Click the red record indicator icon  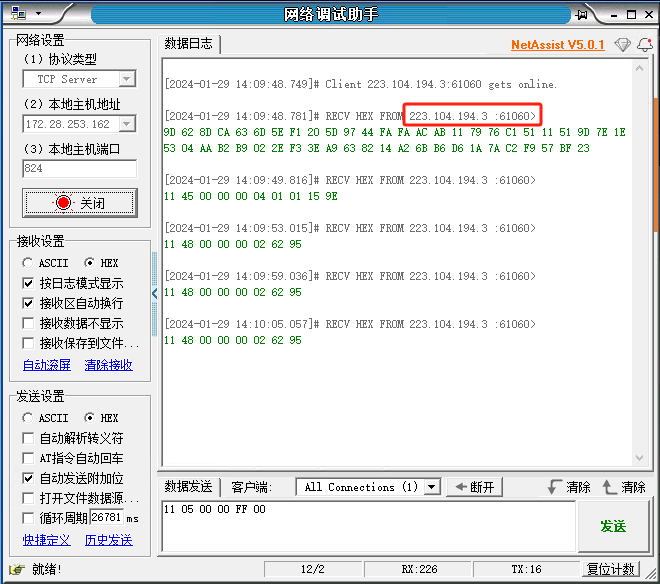click(x=64, y=203)
